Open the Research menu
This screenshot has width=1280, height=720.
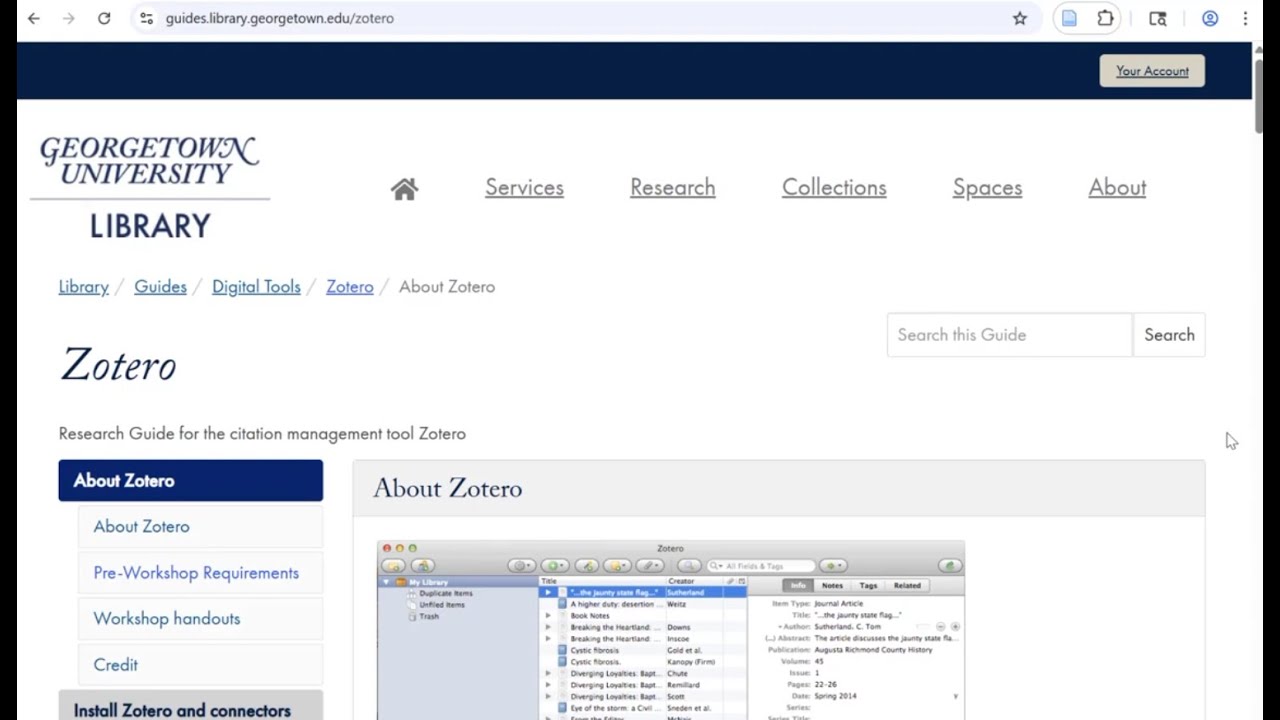[672, 188]
